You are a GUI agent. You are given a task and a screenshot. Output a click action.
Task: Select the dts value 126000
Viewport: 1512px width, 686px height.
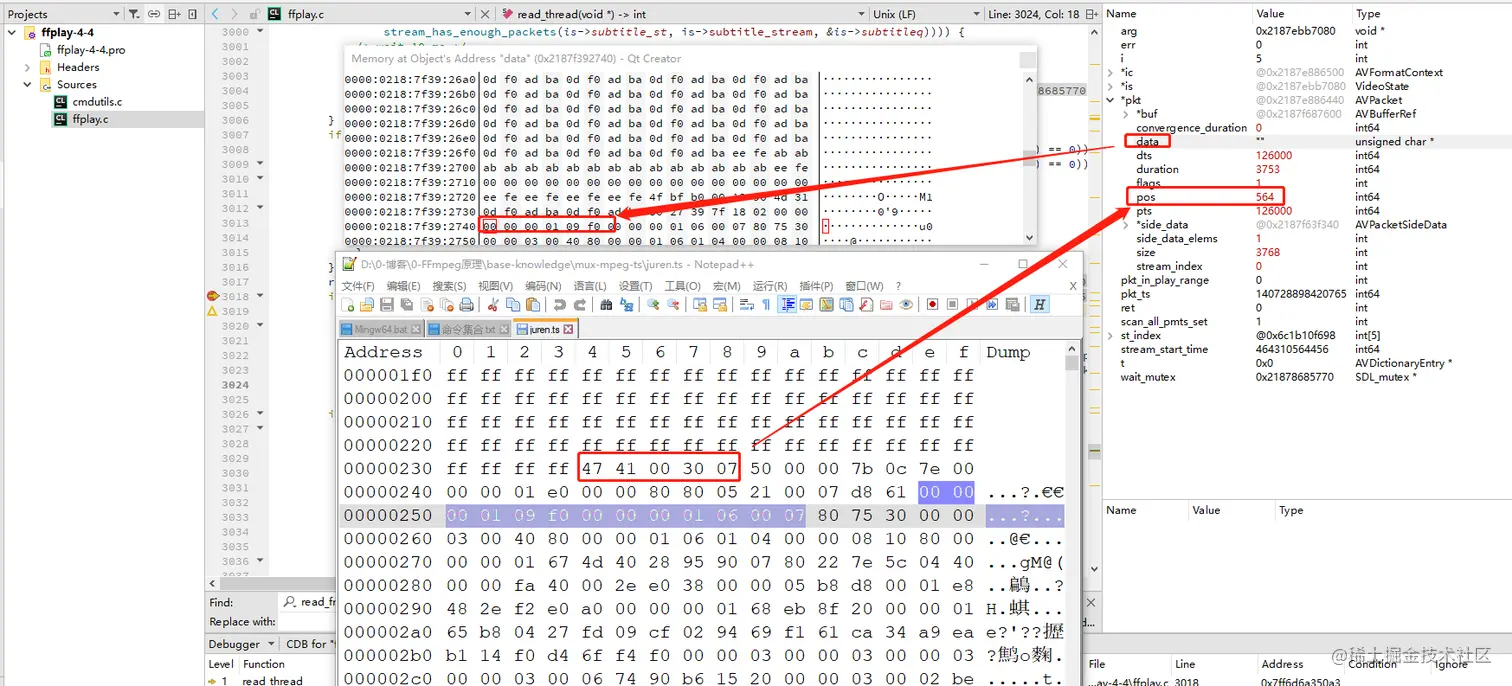tap(1274, 156)
